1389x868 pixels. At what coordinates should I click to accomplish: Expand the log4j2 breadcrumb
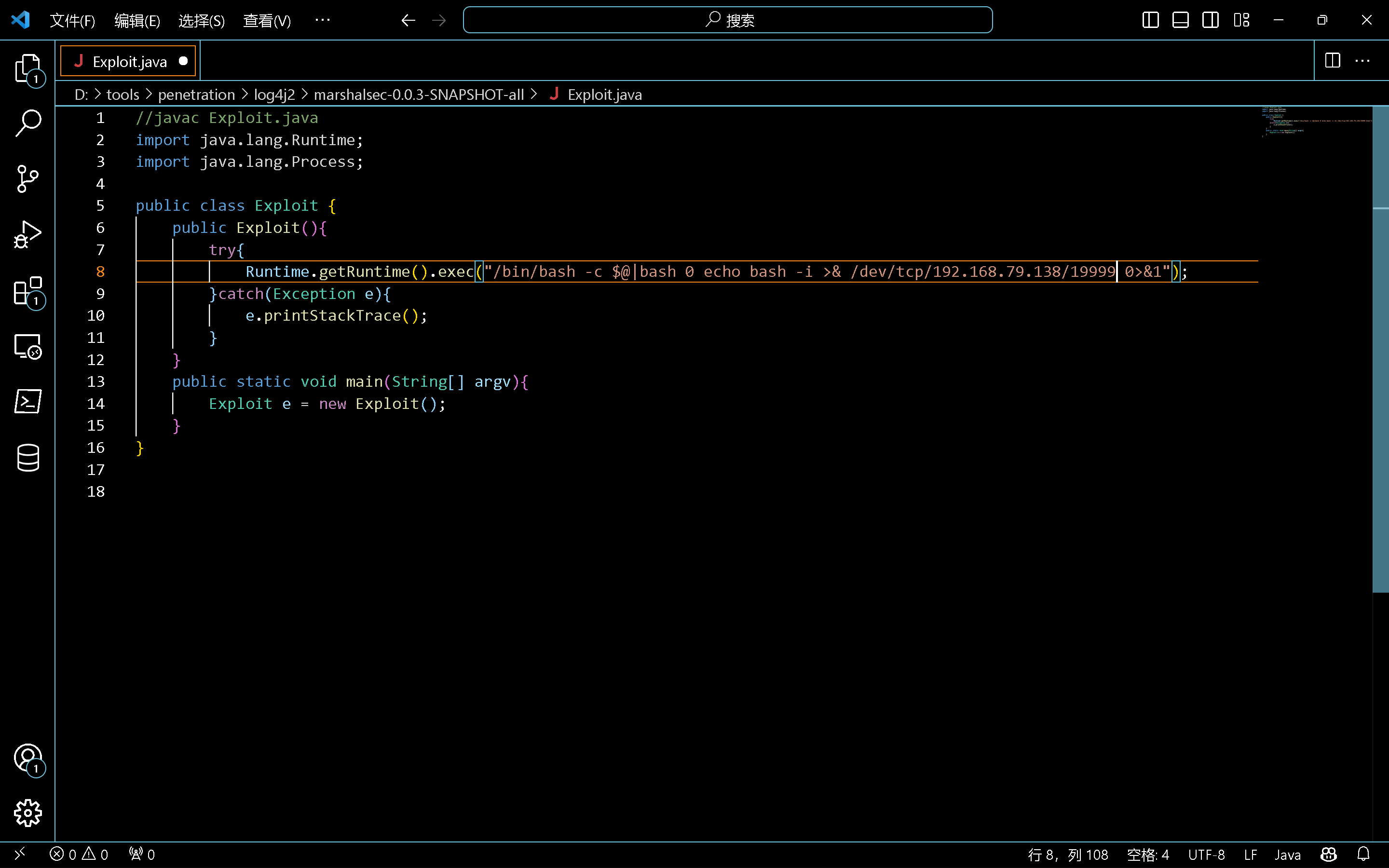click(274, 94)
